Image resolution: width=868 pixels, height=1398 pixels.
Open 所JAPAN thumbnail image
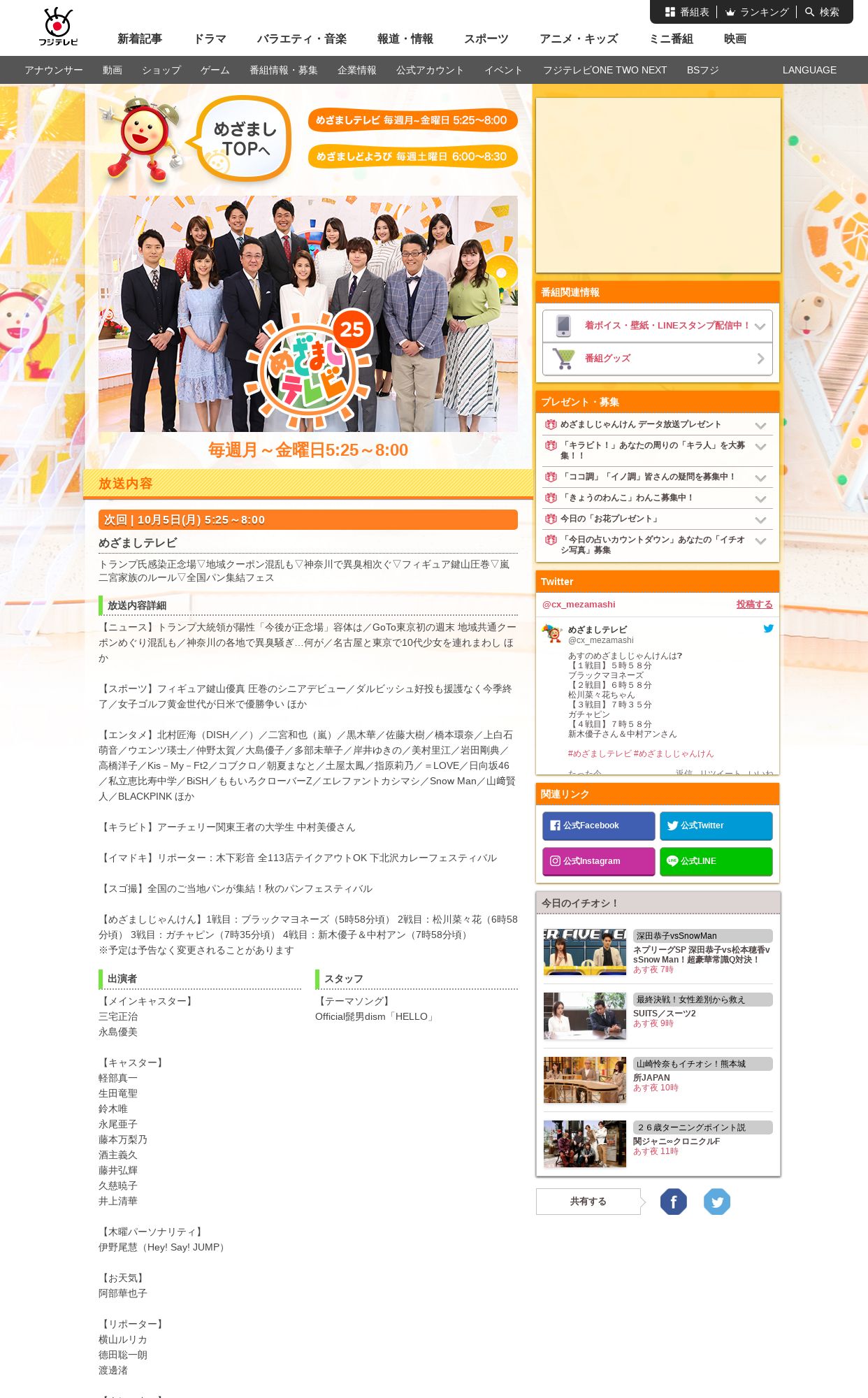click(x=585, y=1080)
